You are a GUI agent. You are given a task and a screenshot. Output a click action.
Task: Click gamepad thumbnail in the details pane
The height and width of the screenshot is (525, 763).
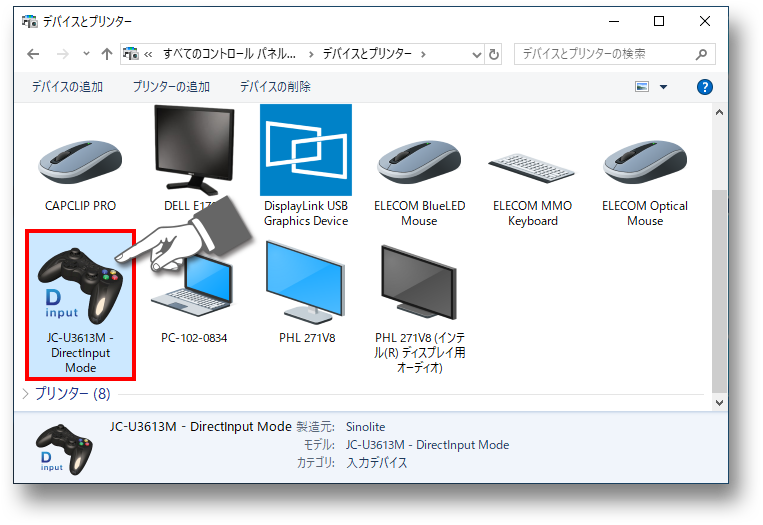[64, 449]
